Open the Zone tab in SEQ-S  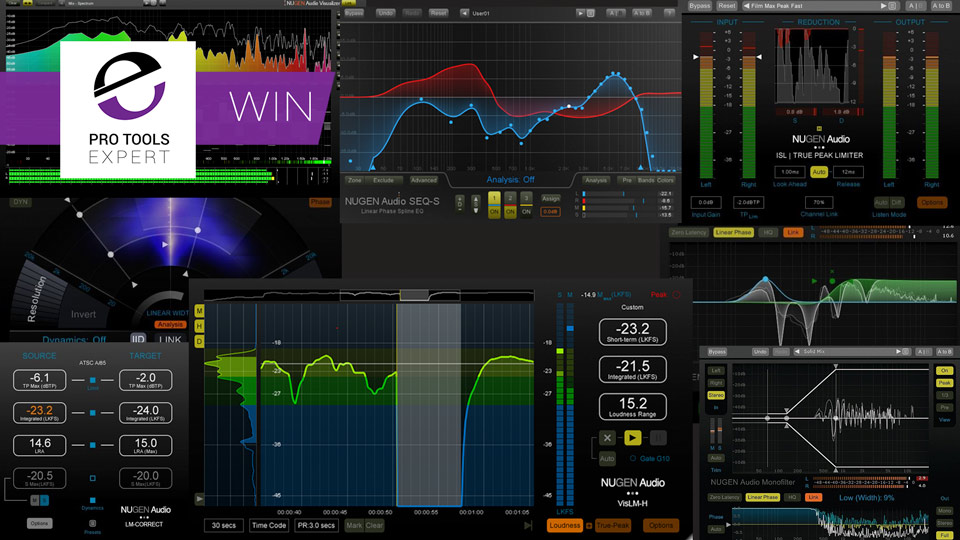click(354, 181)
